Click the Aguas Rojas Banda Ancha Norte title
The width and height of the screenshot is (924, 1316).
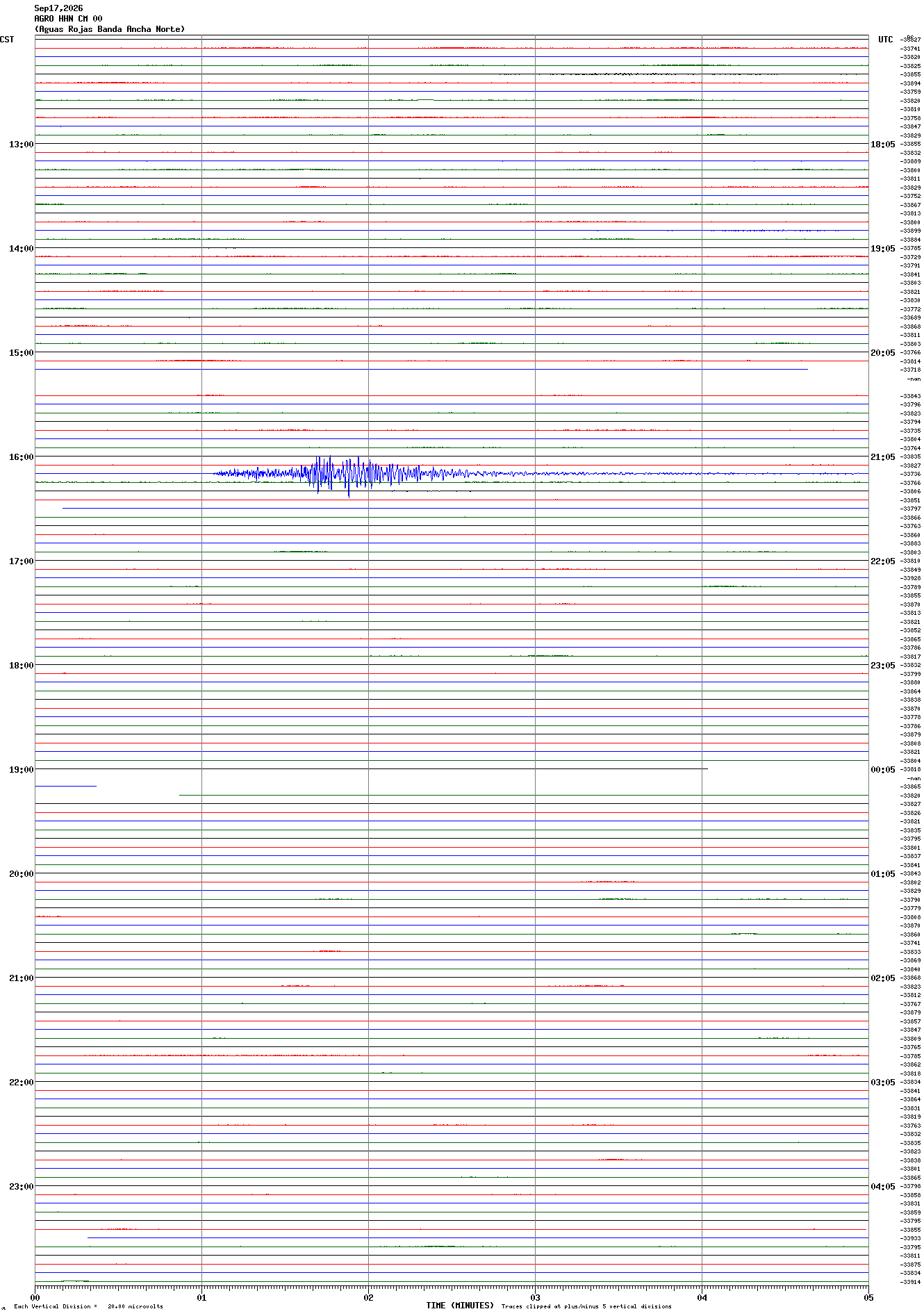(110, 29)
